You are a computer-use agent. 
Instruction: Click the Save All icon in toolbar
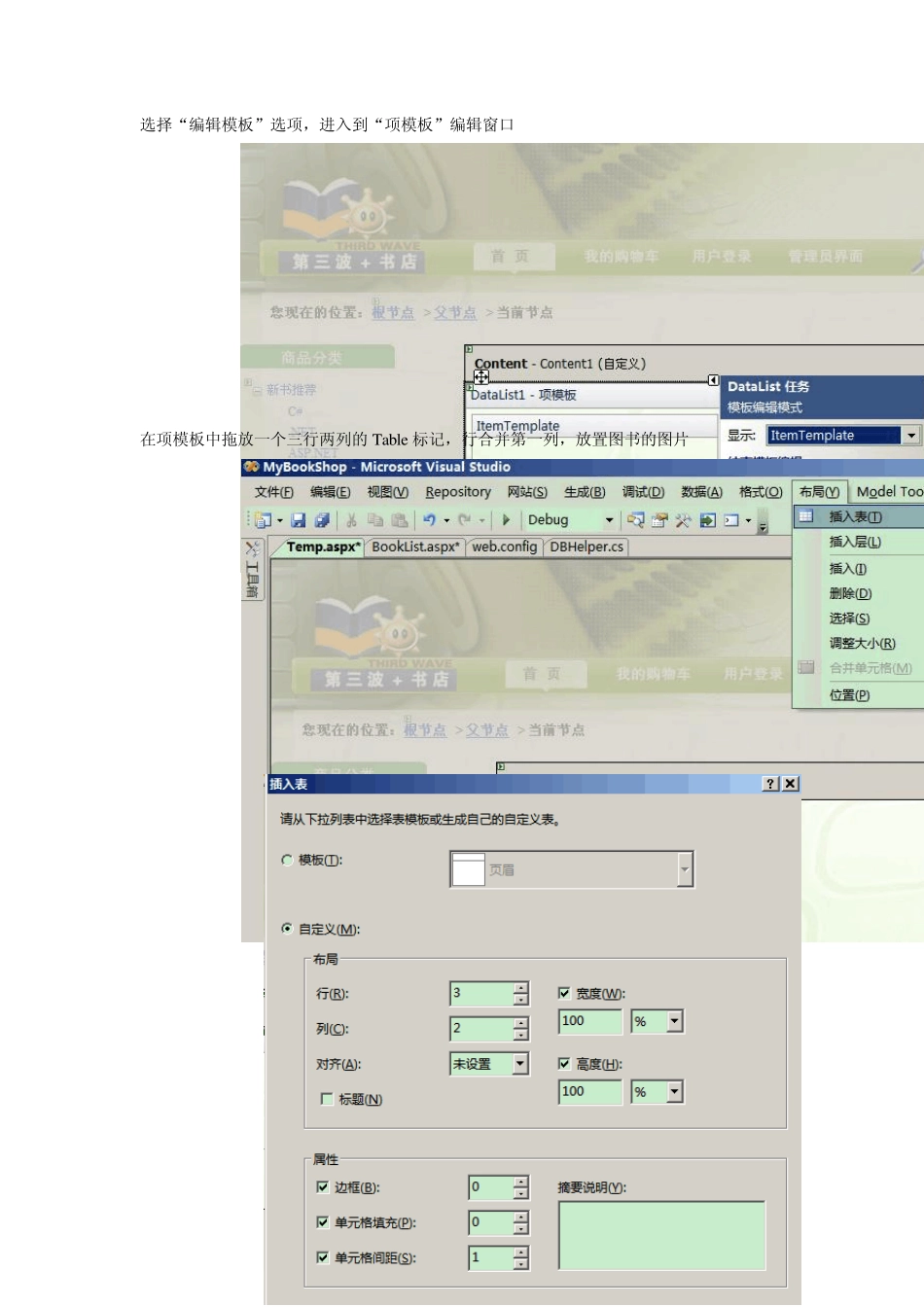coord(322,520)
